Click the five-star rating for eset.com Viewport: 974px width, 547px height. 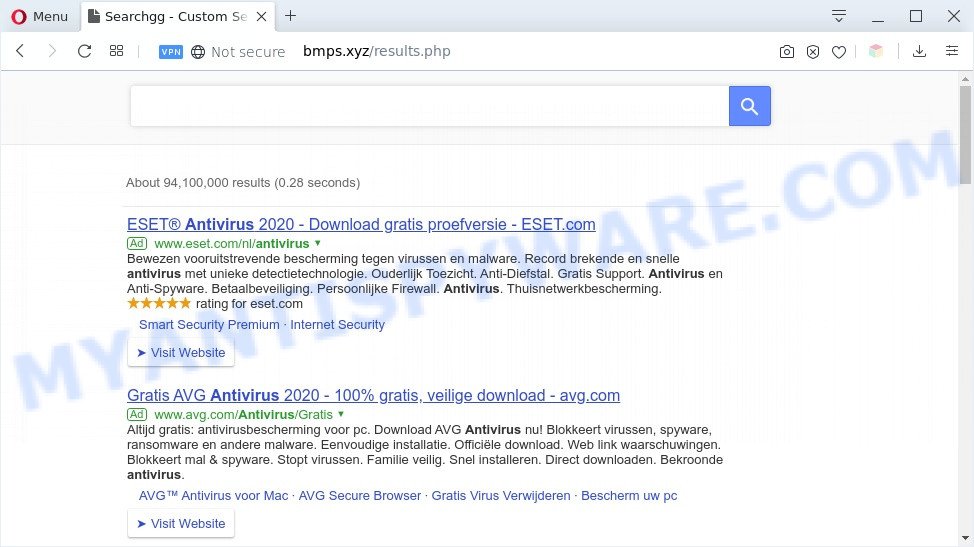(x=159, y=304)
